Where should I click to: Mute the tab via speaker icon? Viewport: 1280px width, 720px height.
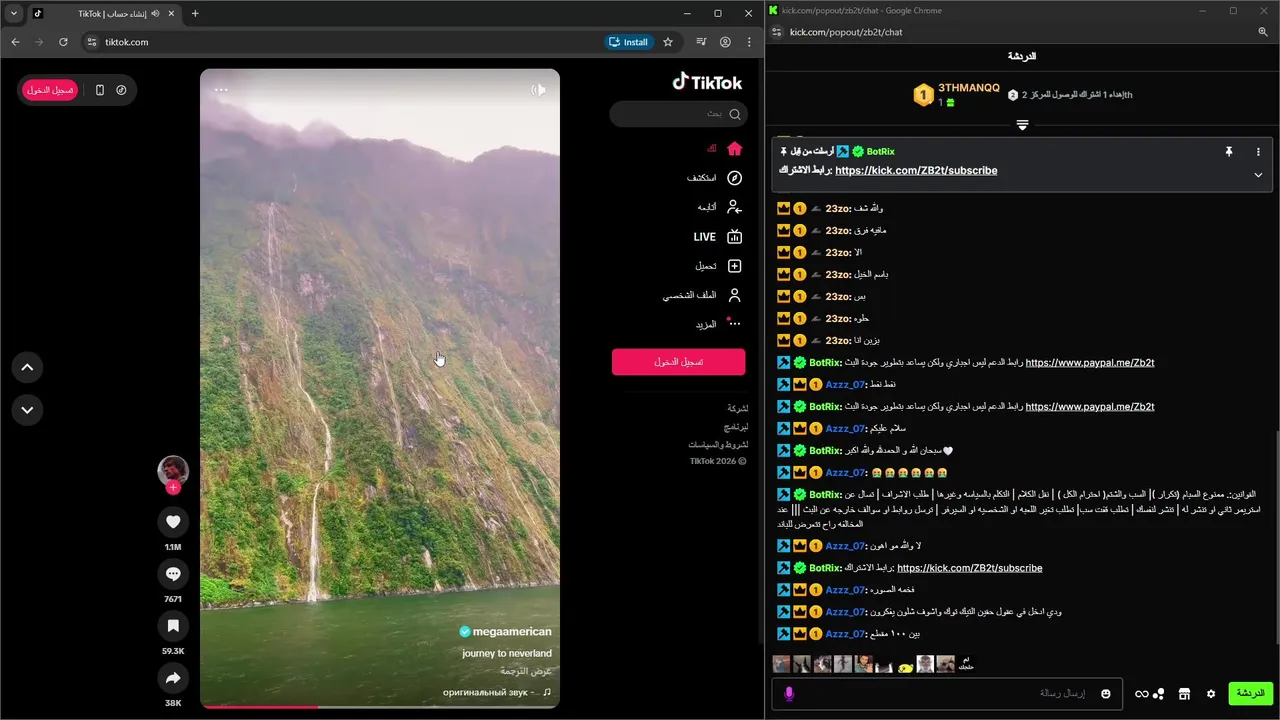pos(155,14)
